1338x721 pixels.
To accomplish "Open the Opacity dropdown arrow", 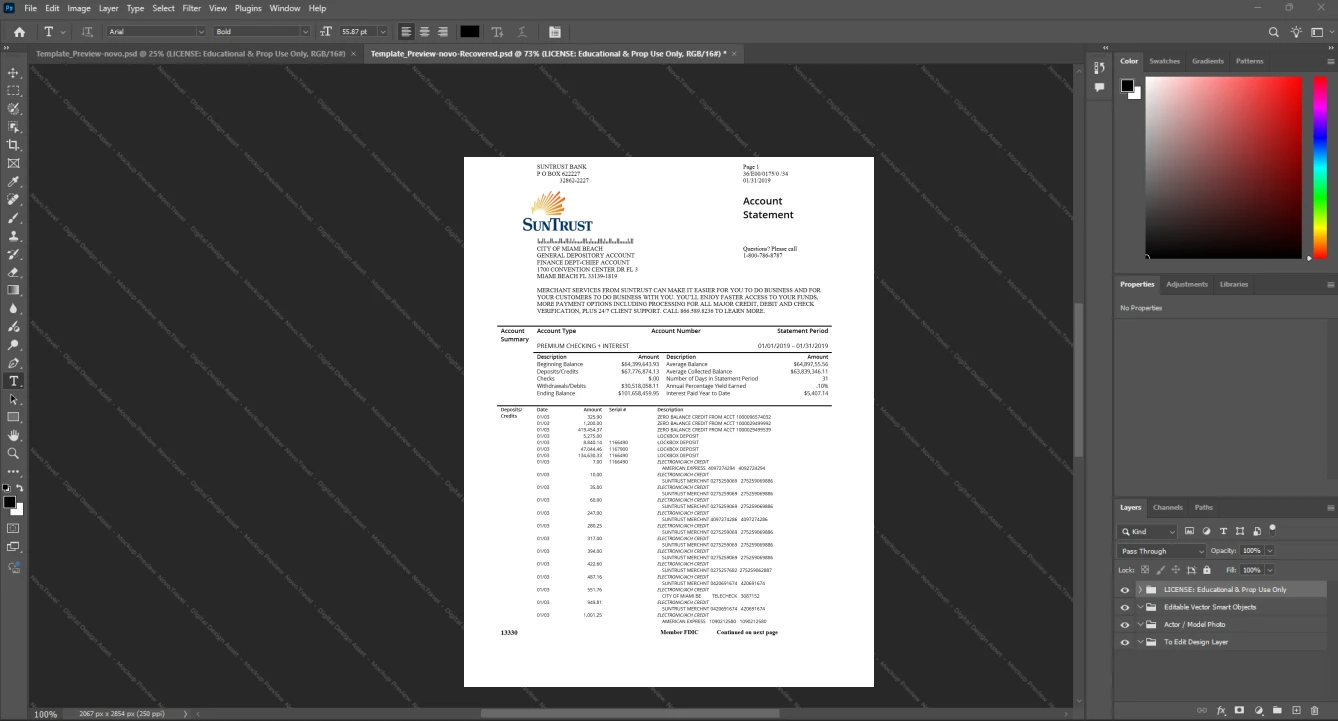I will pyautogui.click(x=1270, y=551).
